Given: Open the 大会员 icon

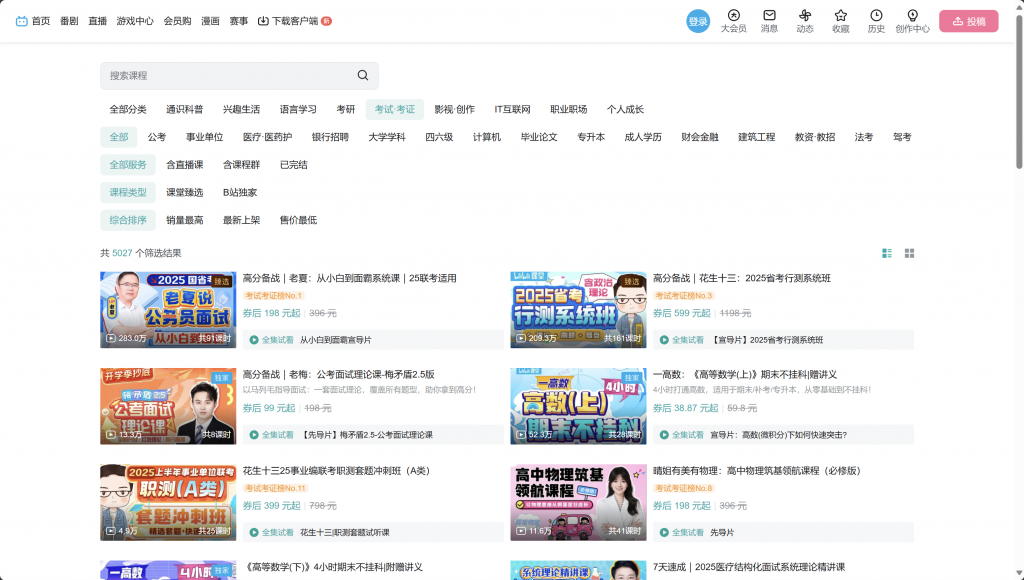Looking at the screenshot, I should click(x=733, y=15).
